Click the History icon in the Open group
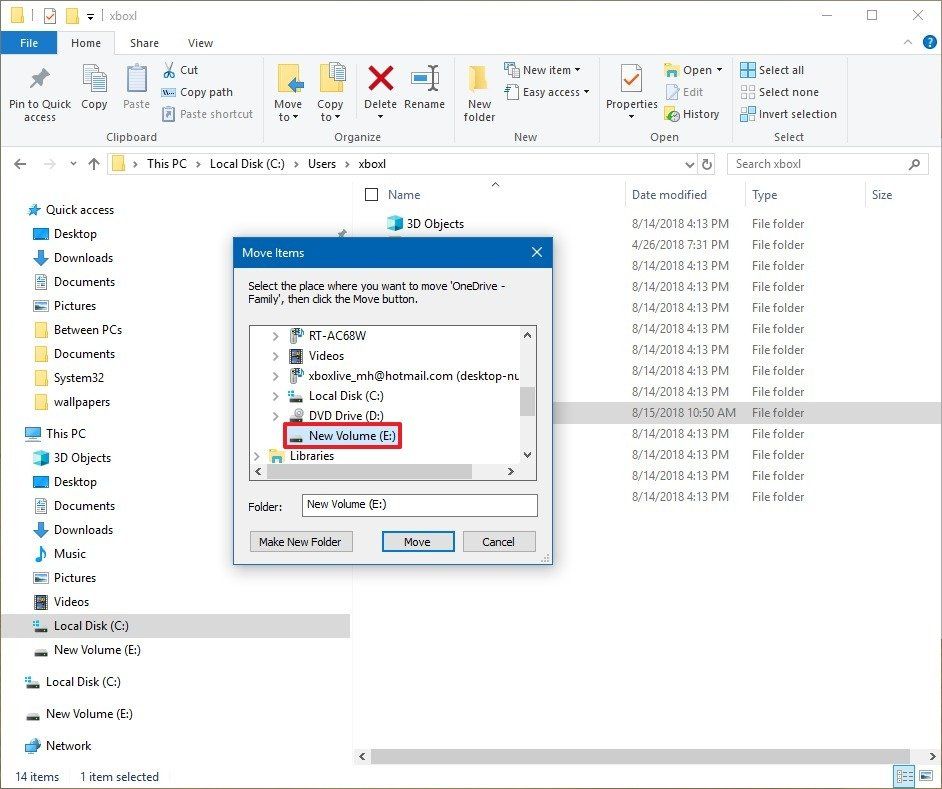Viewport: 942px width, 789px height. tap(675, 114)
